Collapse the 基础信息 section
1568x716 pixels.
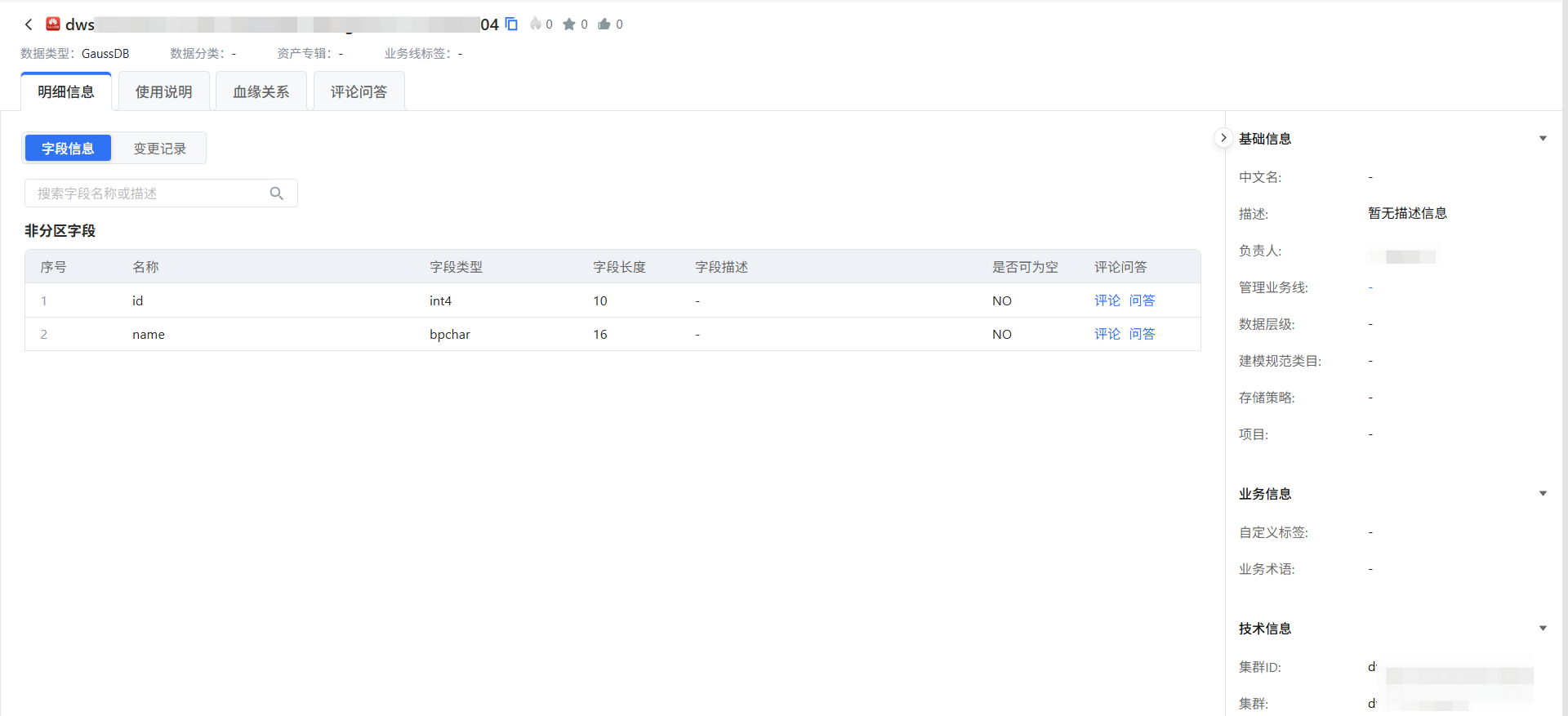(1543, 139)
